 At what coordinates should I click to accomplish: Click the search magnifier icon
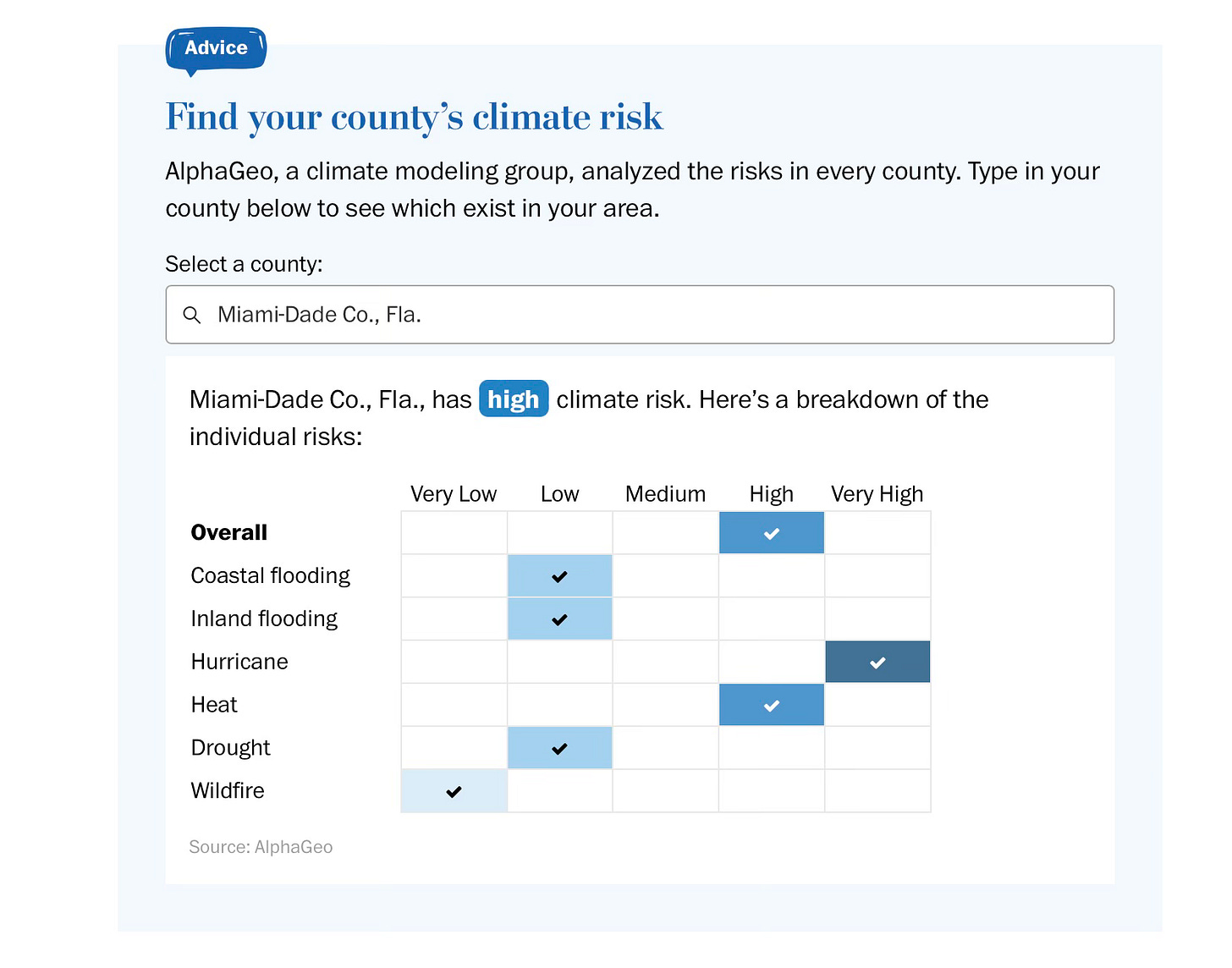coord(192,315)
